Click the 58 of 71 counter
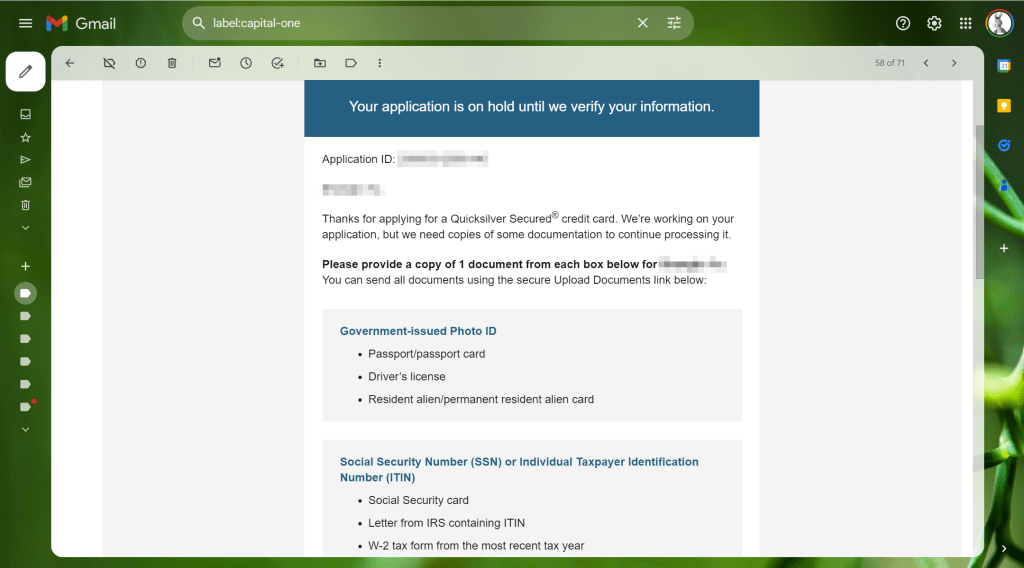The image size is (1024, 568). coord(889,63)
